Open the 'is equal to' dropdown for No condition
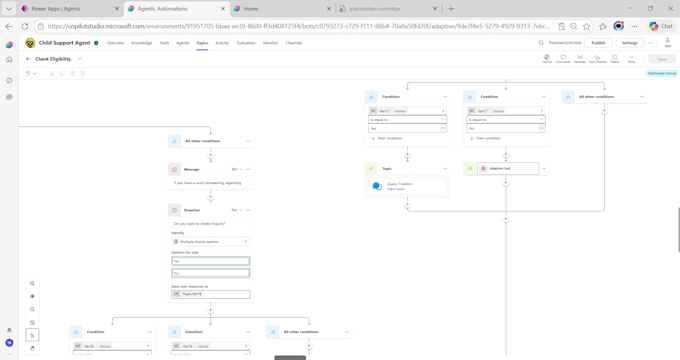 point(506,119)
